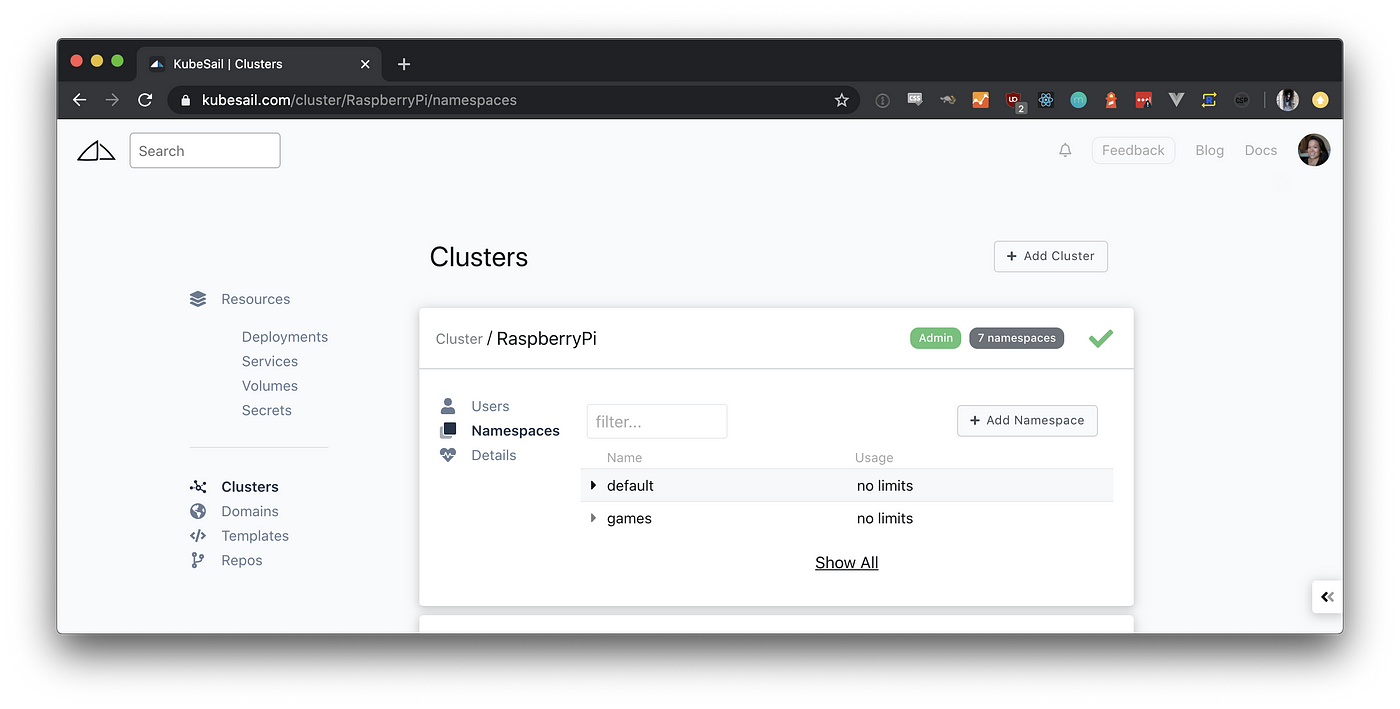Screen dimensions: 1400x709
Task: Click the KubeSail sailboat logo
Action: 96,150
